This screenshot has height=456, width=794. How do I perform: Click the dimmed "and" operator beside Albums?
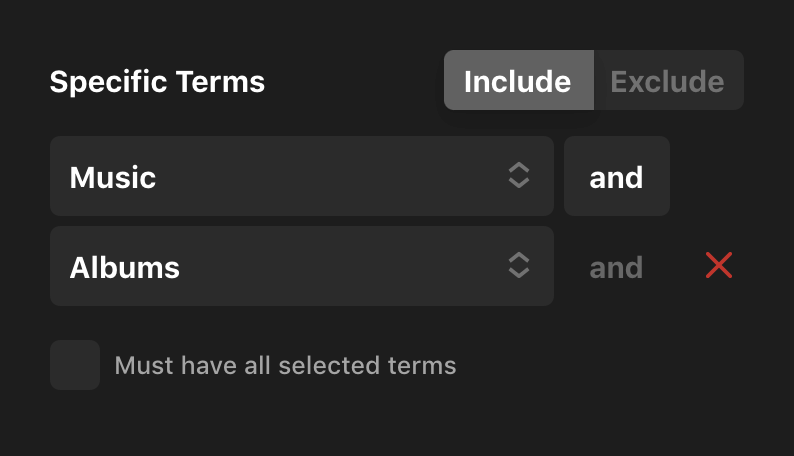[x=616, y=267]
